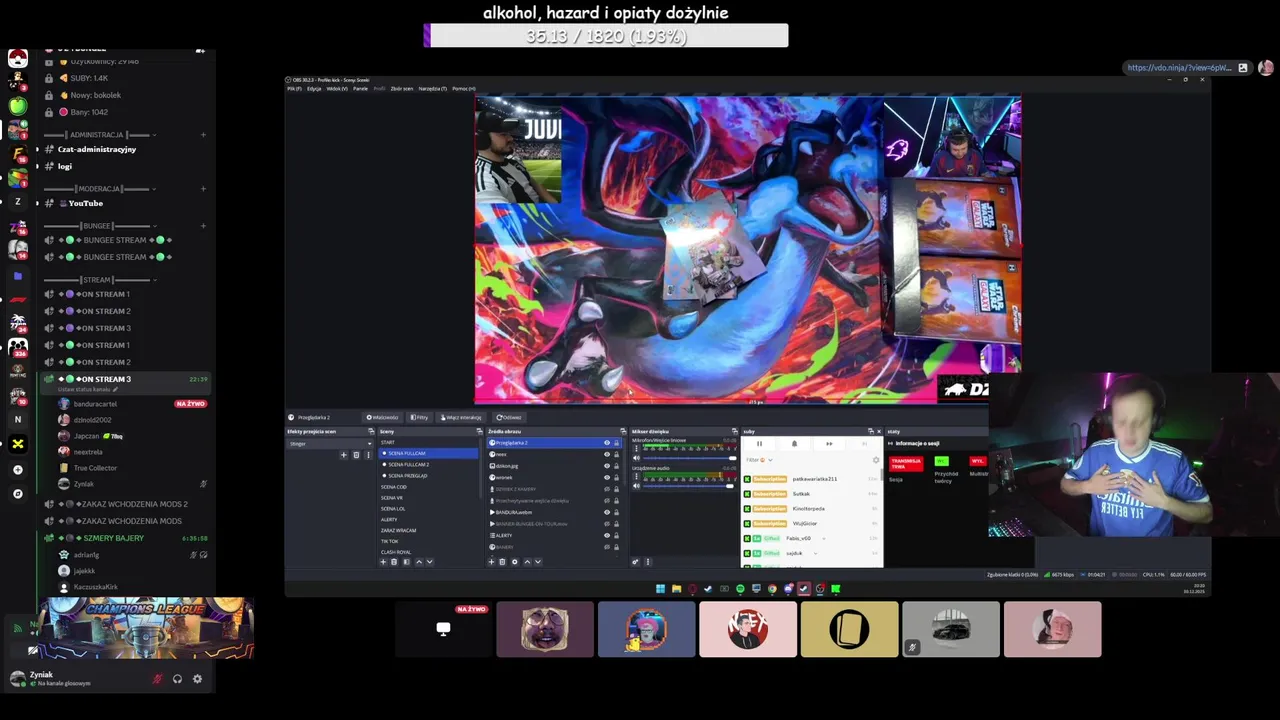Click the Włącz interakcję button
This screenshot has height=720, width=1280.
point(461,417)
